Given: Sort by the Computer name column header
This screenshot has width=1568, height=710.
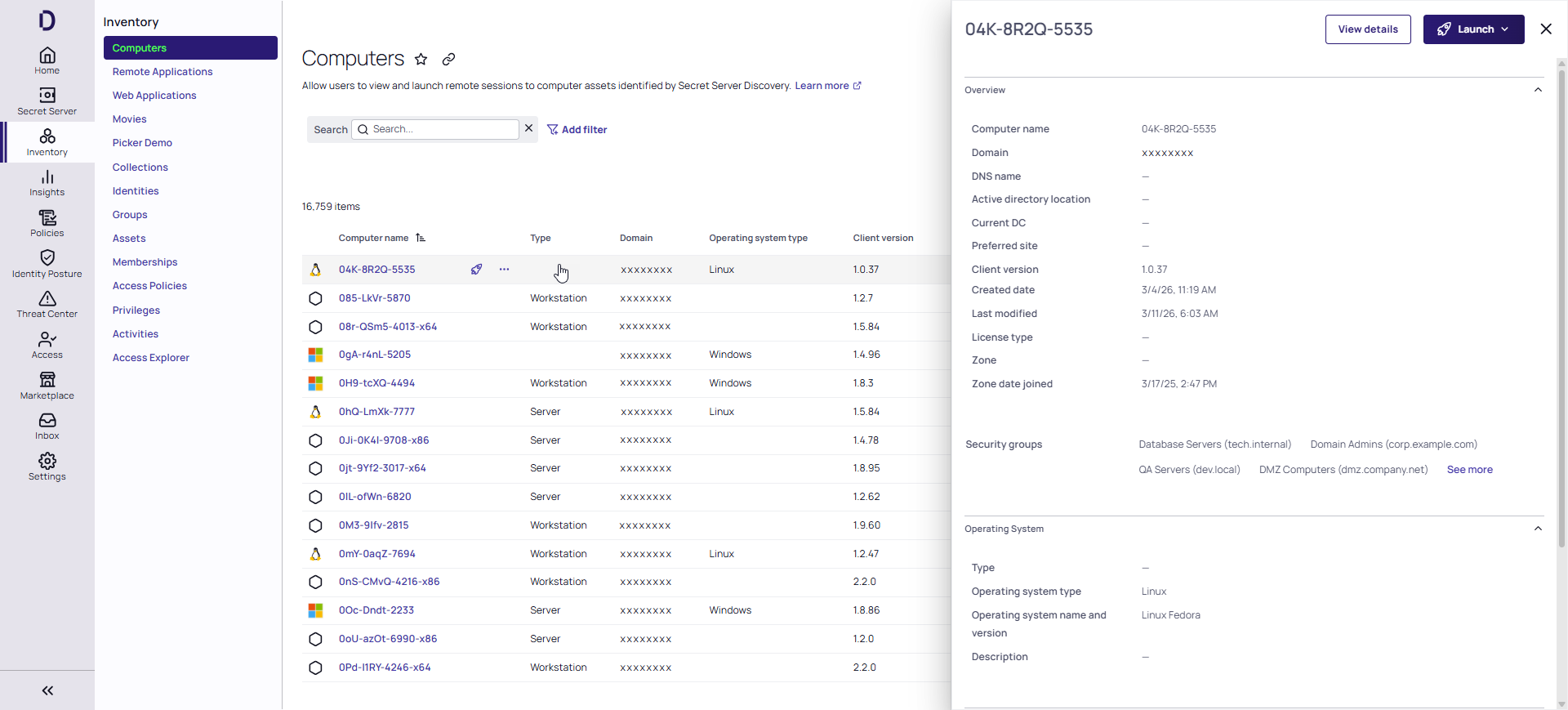Looking at the screenshot, I should (x=373, y=239).
